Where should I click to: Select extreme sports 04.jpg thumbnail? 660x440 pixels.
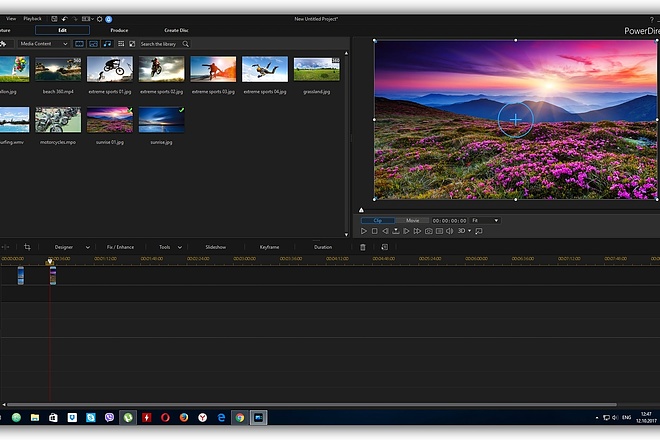(265, 69)
